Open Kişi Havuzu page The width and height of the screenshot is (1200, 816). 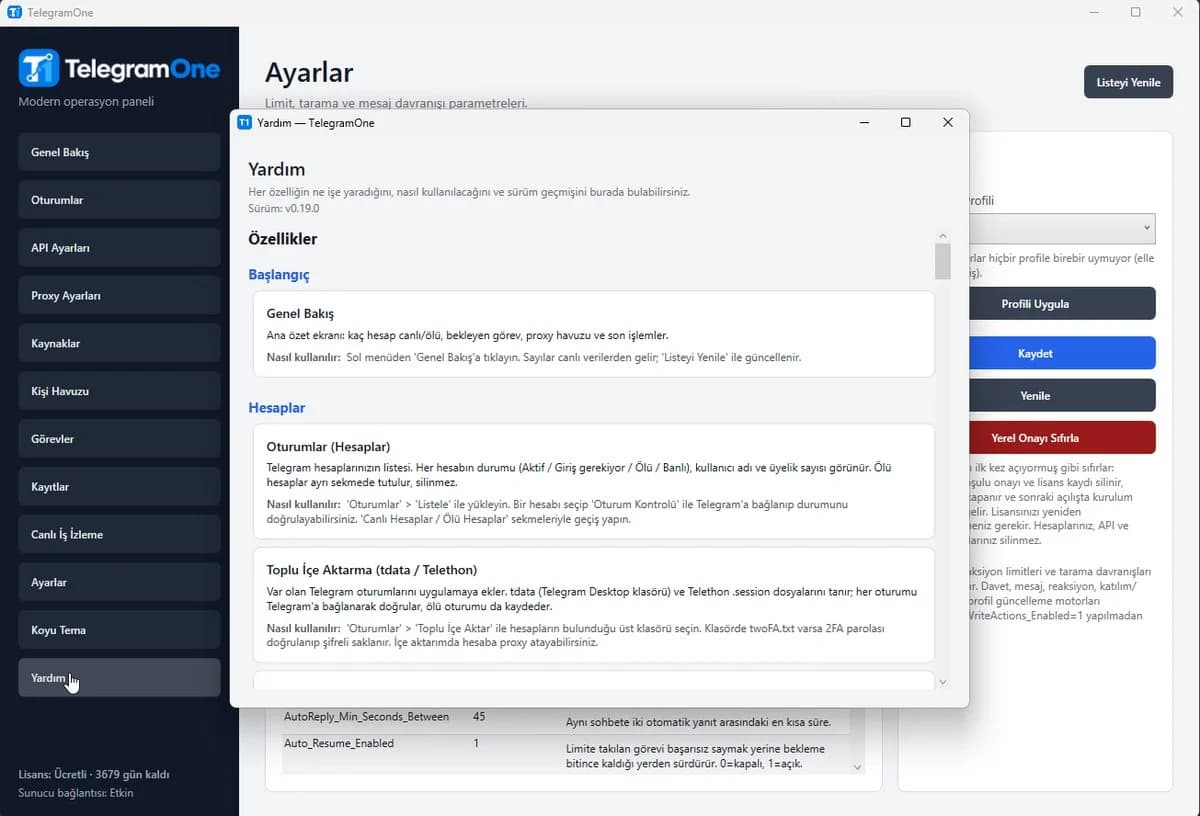tap(119, 391)
